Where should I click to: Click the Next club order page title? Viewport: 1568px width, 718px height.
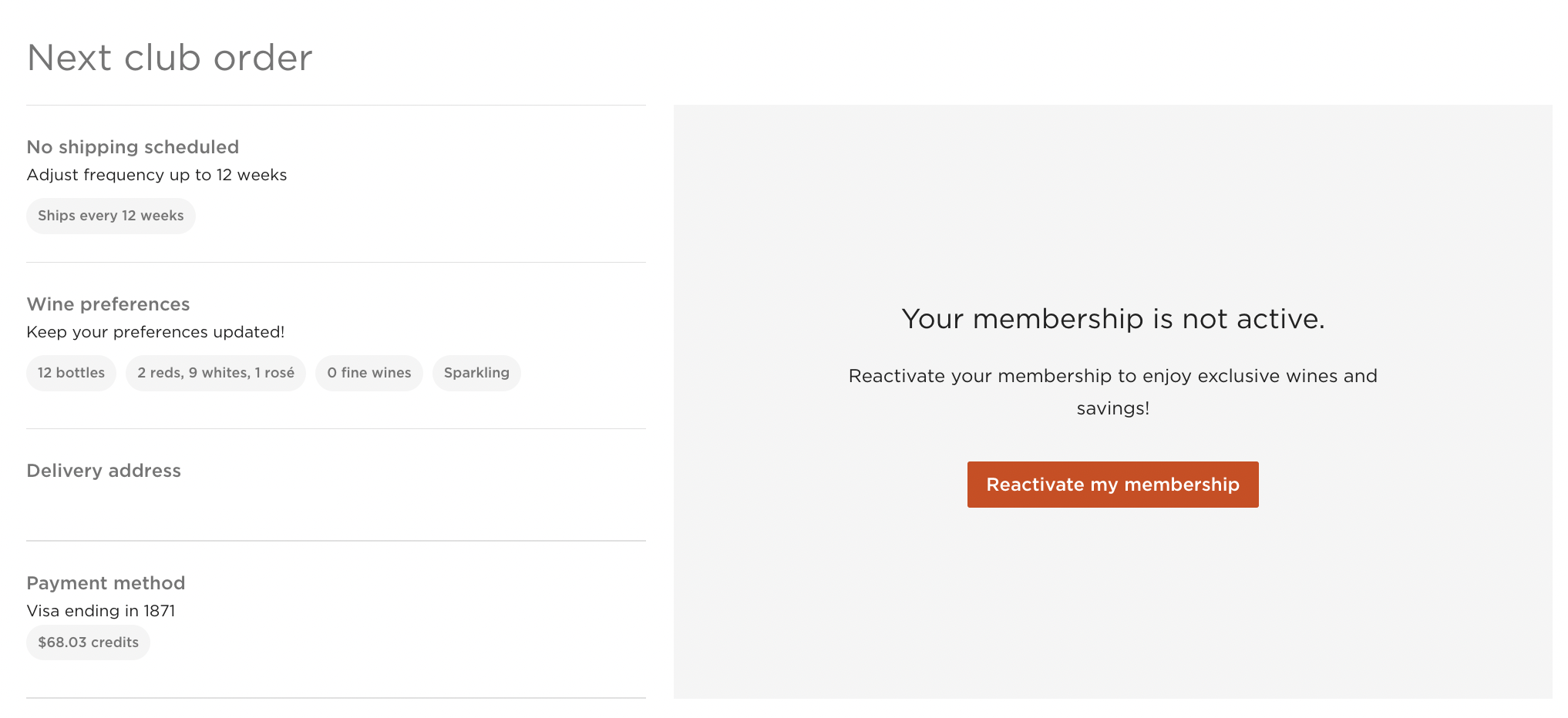tap(170, 58)
